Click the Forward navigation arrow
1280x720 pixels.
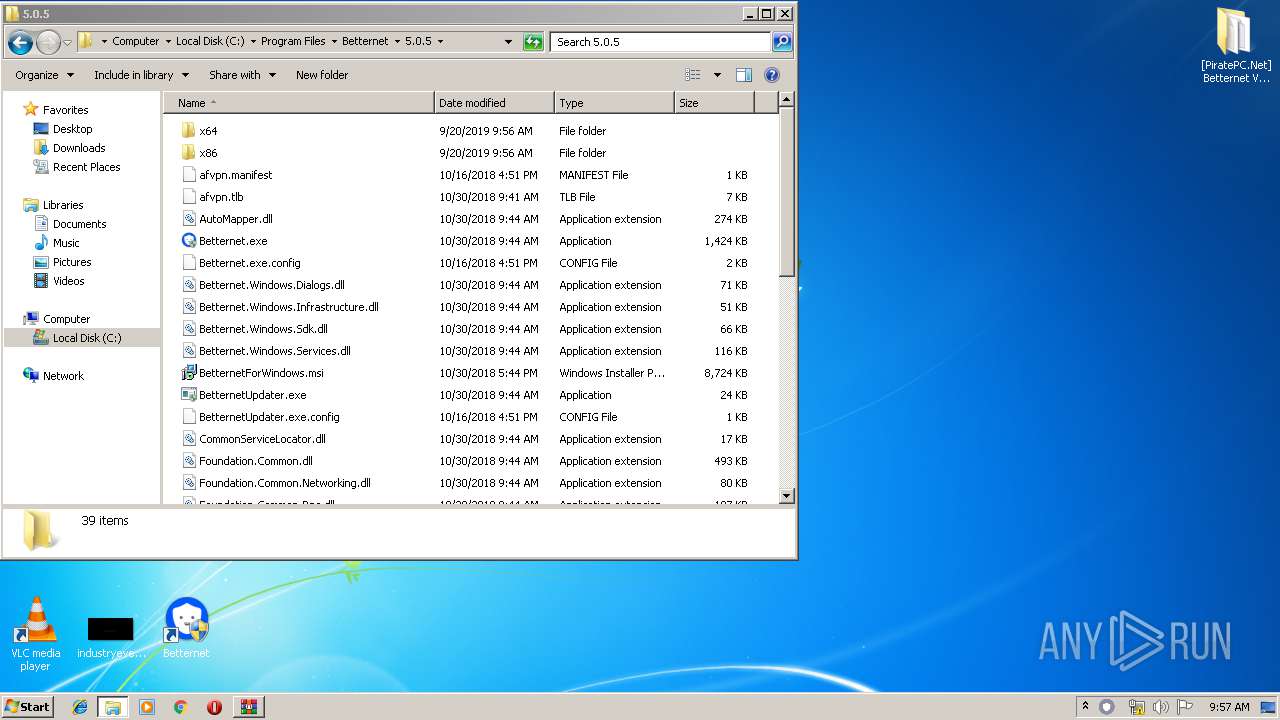tap(48, 42)
